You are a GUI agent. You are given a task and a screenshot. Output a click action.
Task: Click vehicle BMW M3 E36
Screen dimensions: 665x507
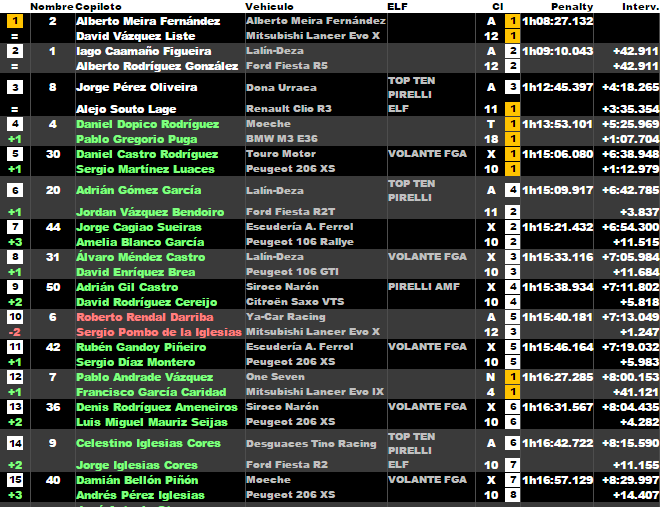tap(282, 139)
